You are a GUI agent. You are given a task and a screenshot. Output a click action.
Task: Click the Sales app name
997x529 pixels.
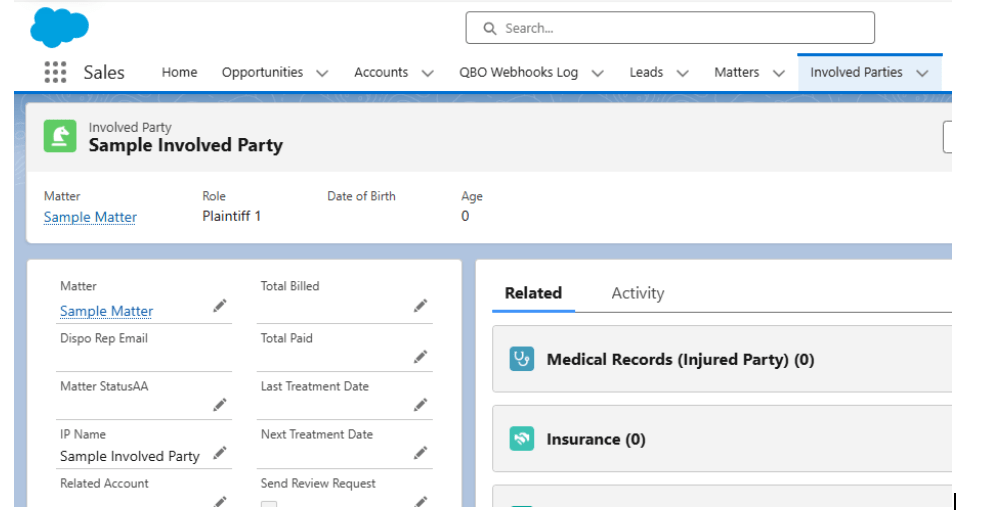104,72
